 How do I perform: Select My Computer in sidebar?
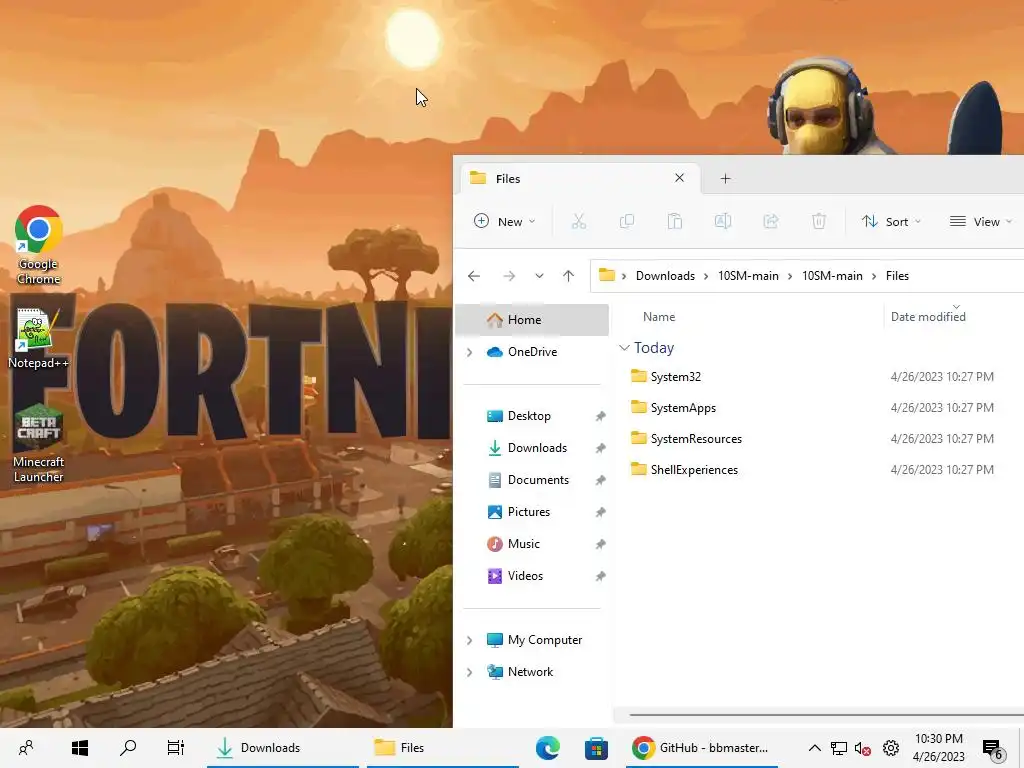(545, 640)
